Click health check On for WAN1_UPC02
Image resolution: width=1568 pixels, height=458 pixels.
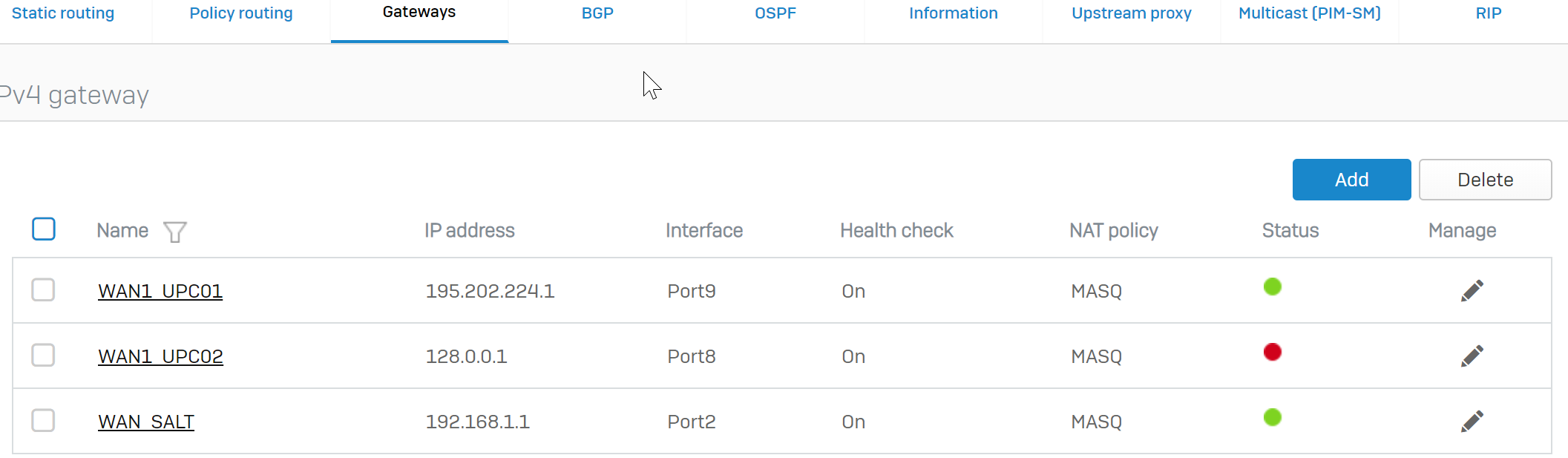853,356
